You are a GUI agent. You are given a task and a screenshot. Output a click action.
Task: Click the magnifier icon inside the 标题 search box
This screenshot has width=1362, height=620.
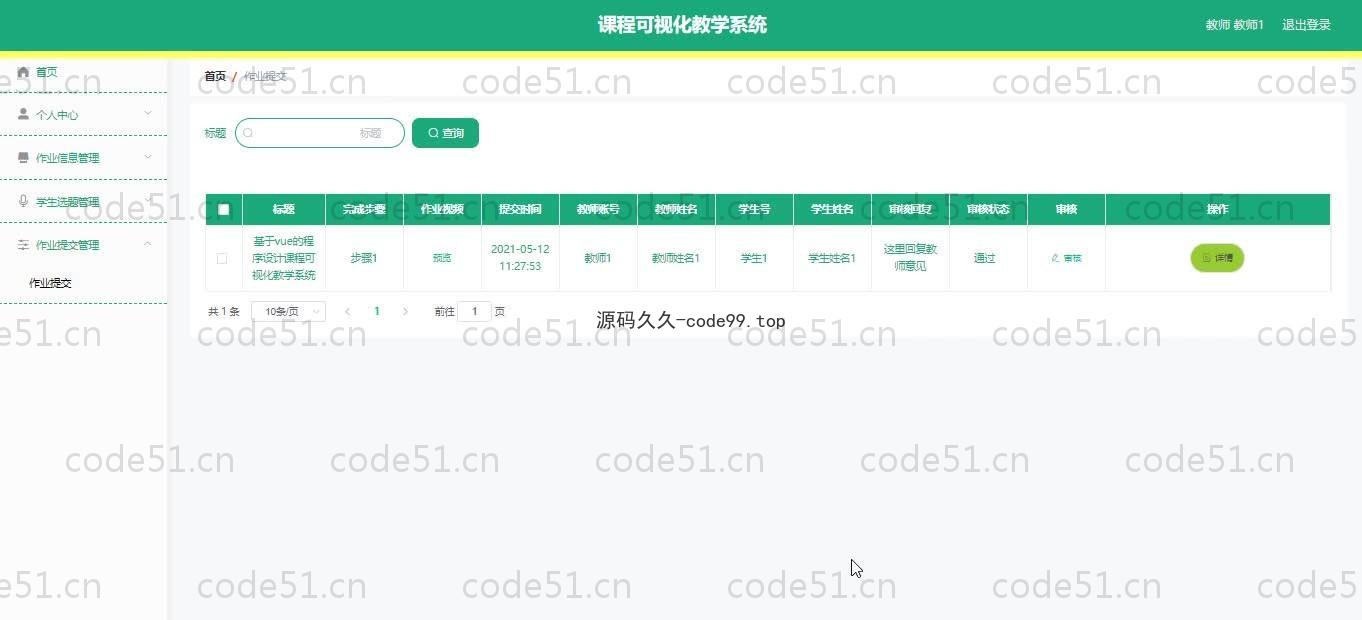248,133
